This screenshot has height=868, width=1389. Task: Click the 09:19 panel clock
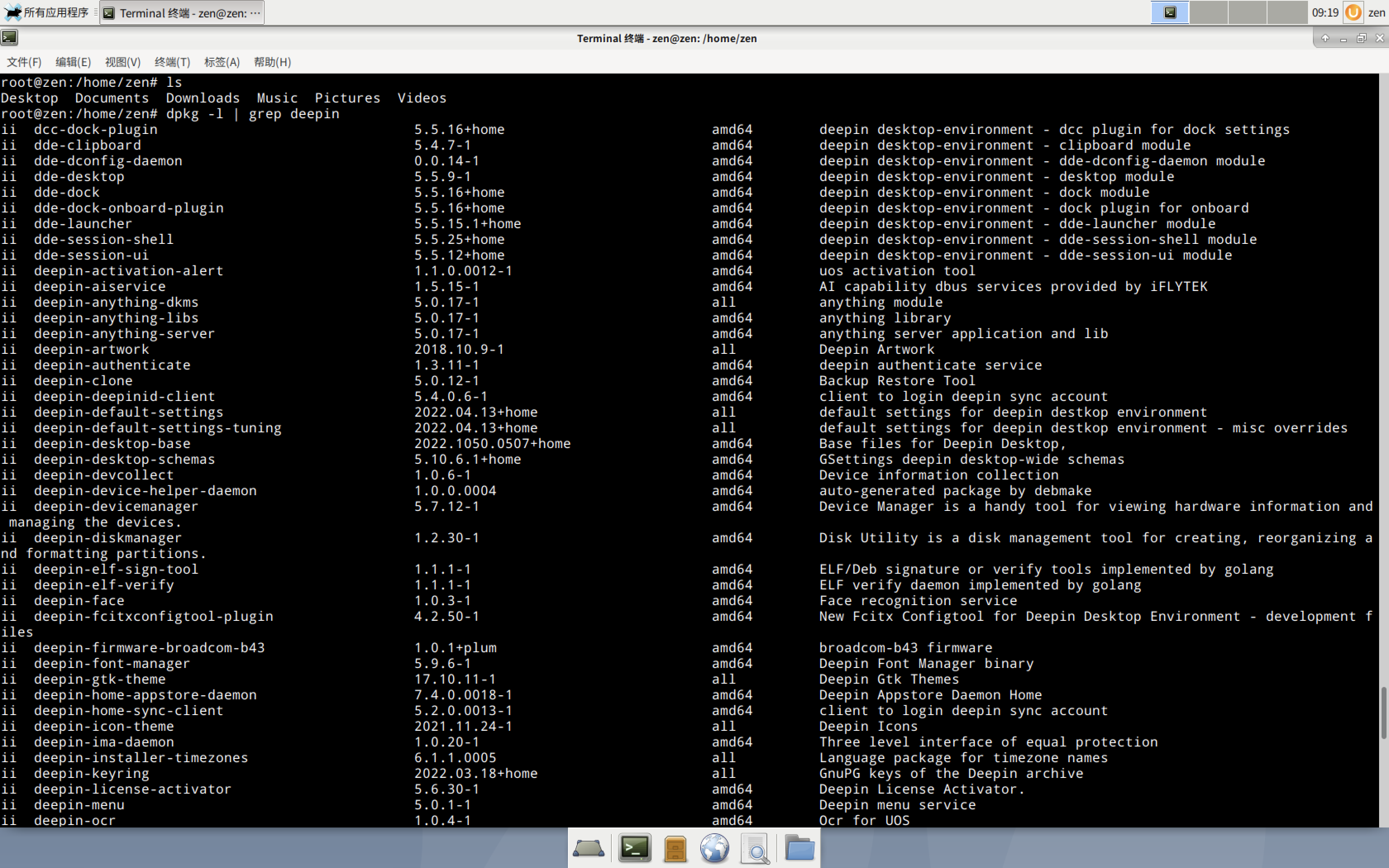pos(1325,13)
